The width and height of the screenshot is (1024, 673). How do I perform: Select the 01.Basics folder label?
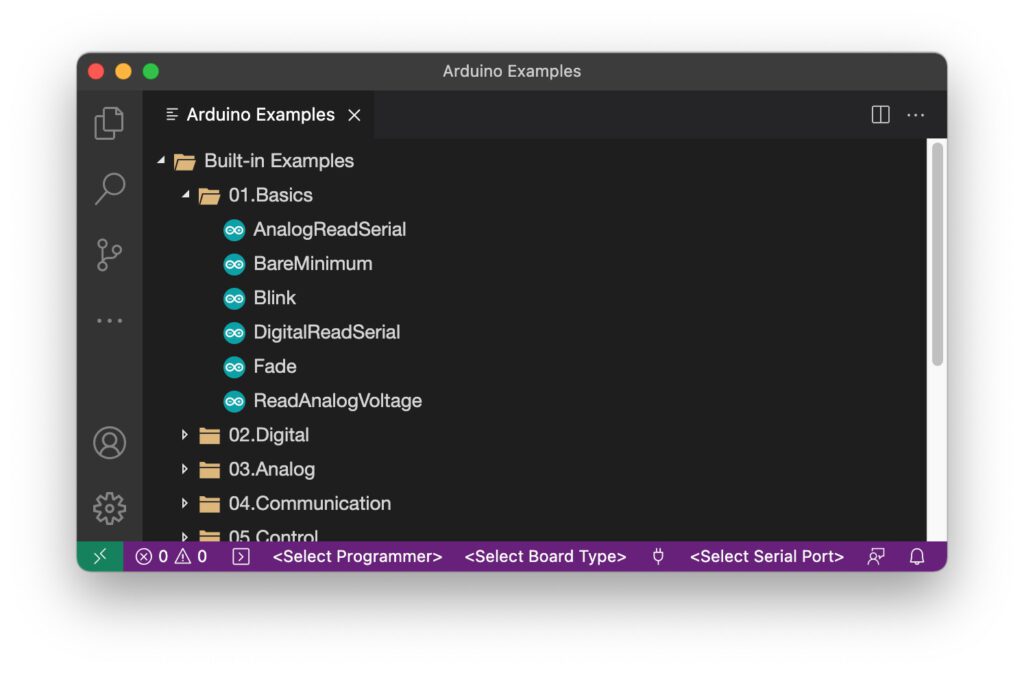(270, 195)
